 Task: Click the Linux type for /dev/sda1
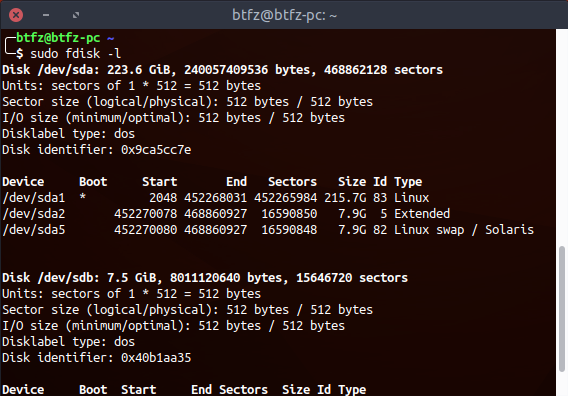click(412, 198)
